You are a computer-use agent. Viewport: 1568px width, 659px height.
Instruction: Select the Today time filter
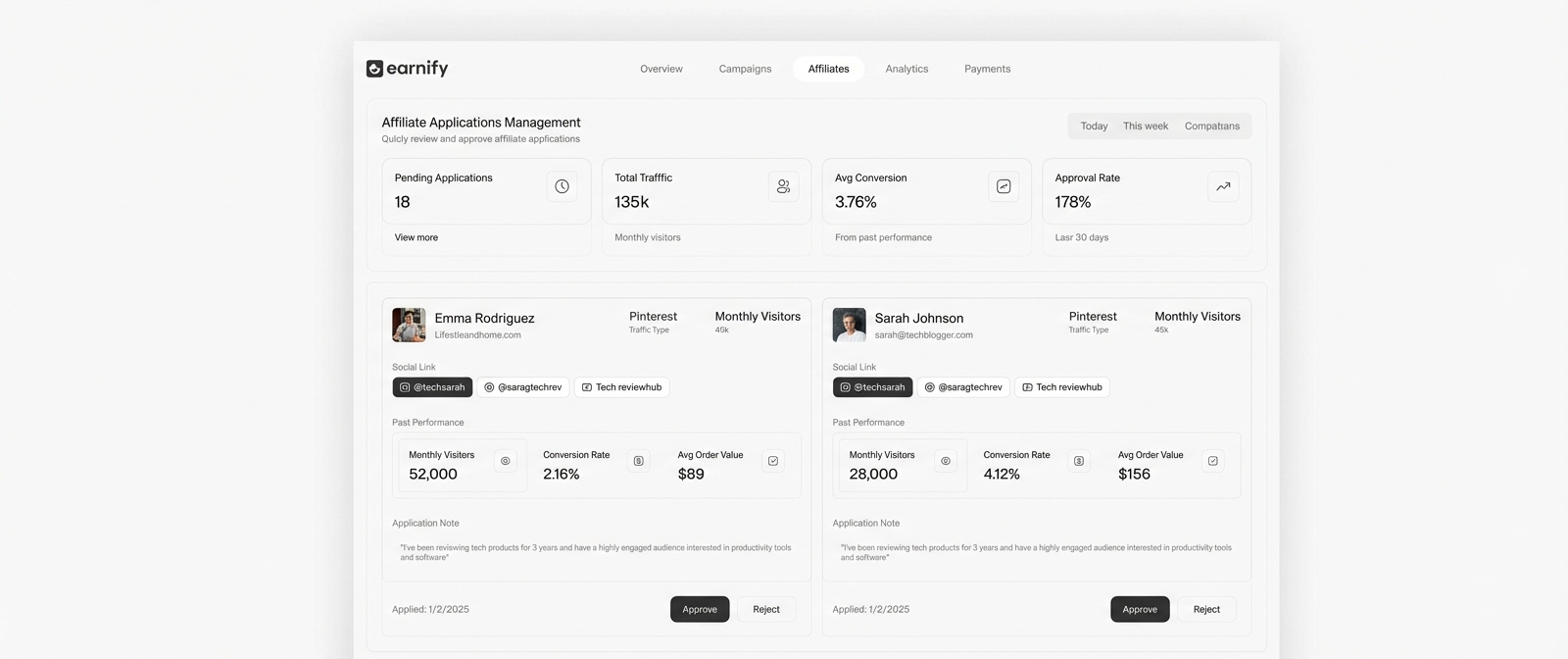pyautogui.click(x=1094, y=127)
